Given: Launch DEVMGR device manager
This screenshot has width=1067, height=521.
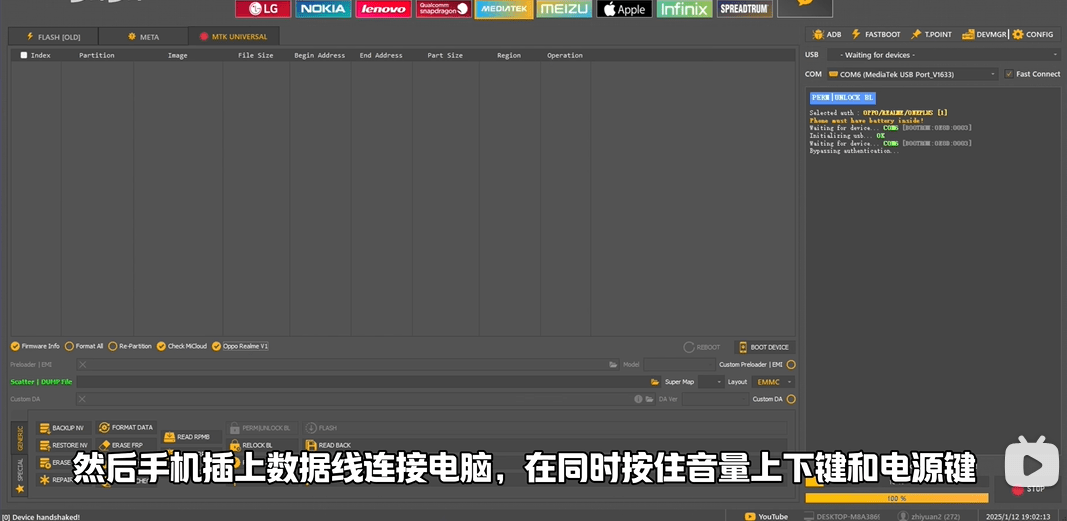Looking at the screenshot, I should click(984, 34).
